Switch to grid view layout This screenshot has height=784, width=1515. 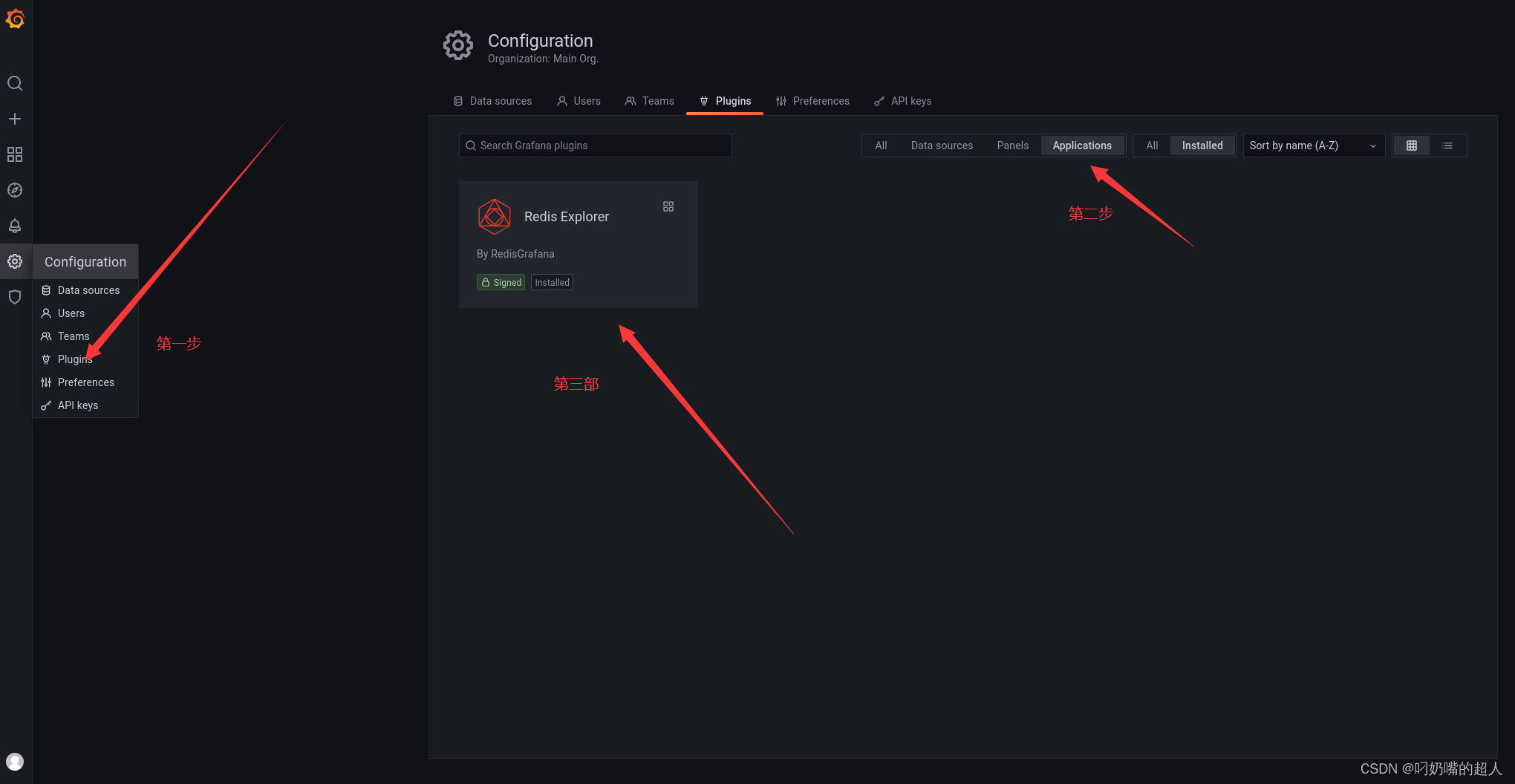coord(1411,146)
